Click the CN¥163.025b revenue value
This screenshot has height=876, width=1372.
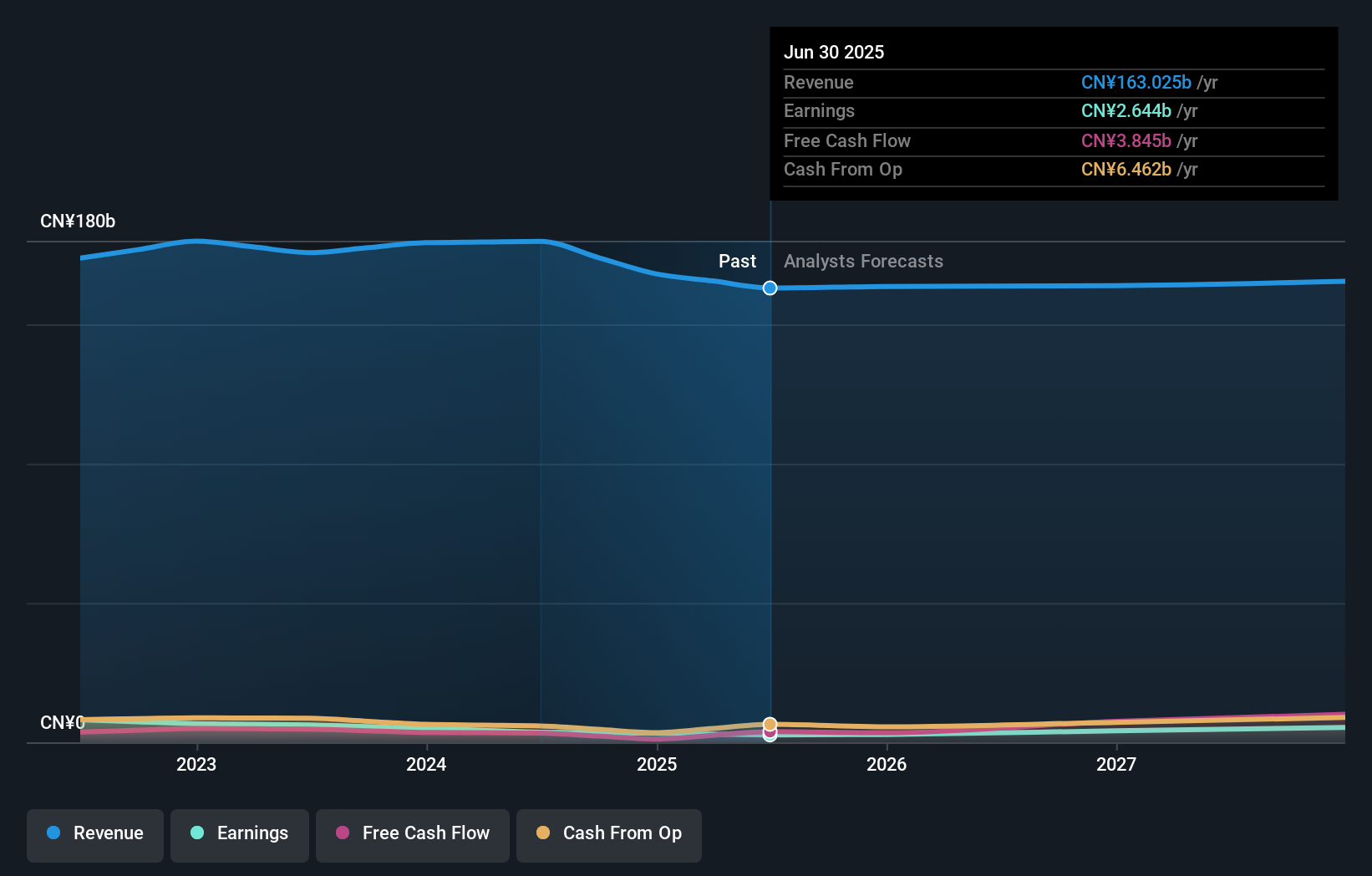coord(1136,82)
